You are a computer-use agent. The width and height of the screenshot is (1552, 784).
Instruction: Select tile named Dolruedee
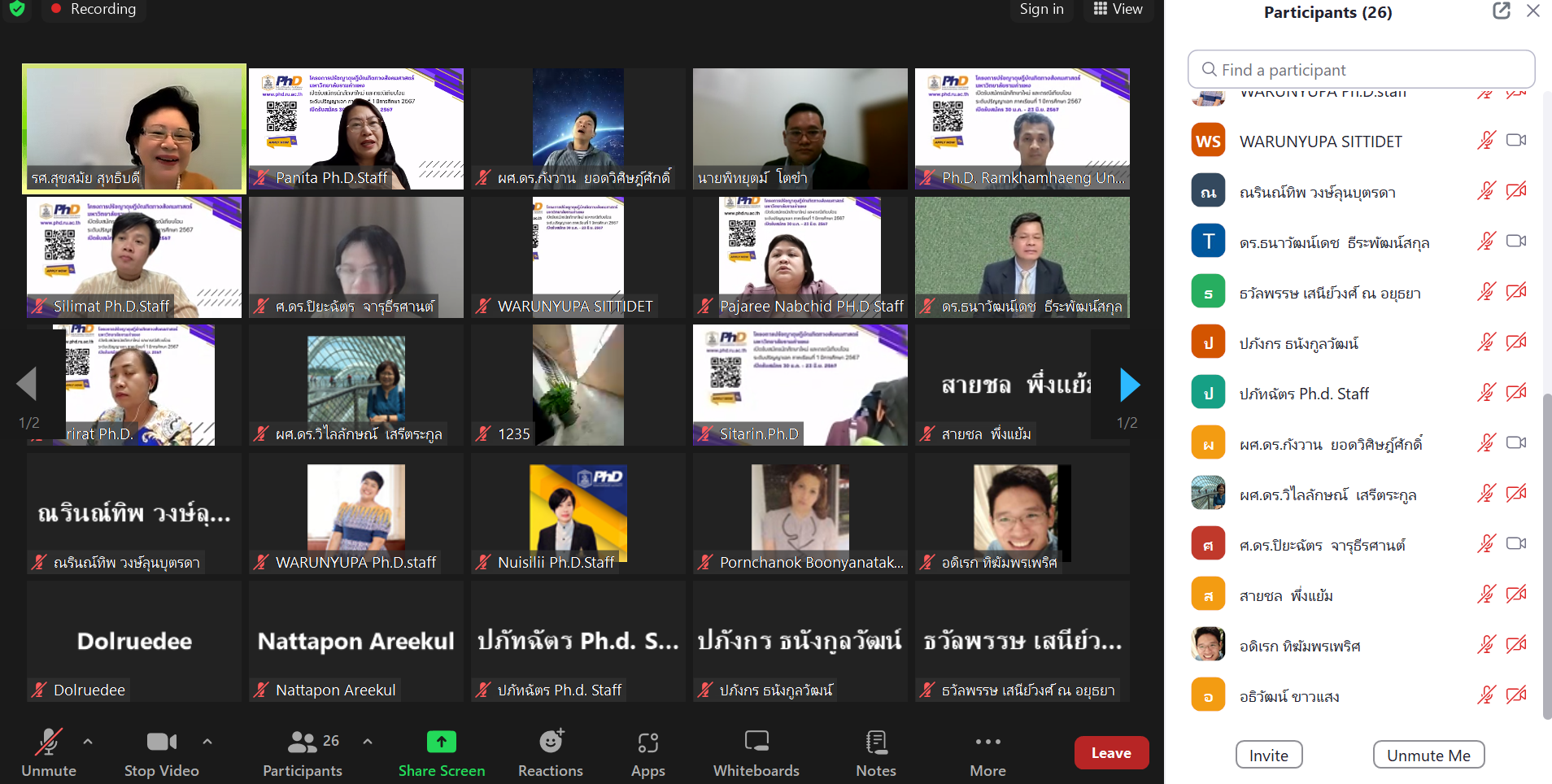[x=134, y=641]
